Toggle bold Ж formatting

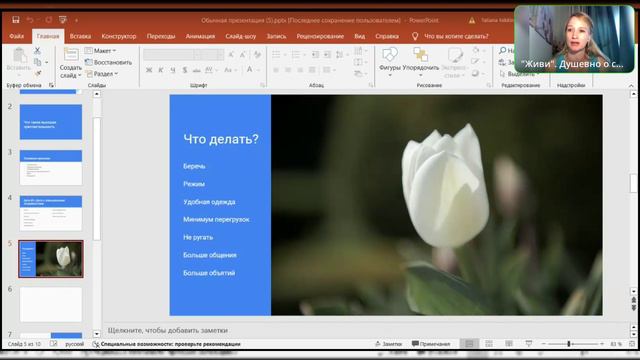(x=149, y=70)
